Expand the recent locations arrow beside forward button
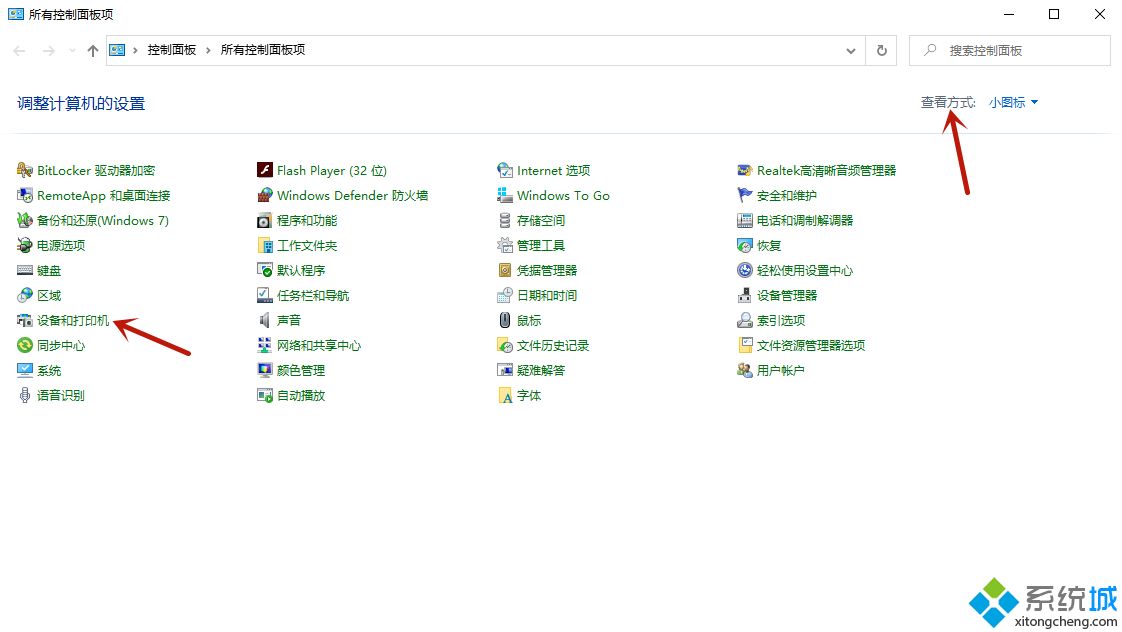The image size is (1122, 632). pos(72,51)
